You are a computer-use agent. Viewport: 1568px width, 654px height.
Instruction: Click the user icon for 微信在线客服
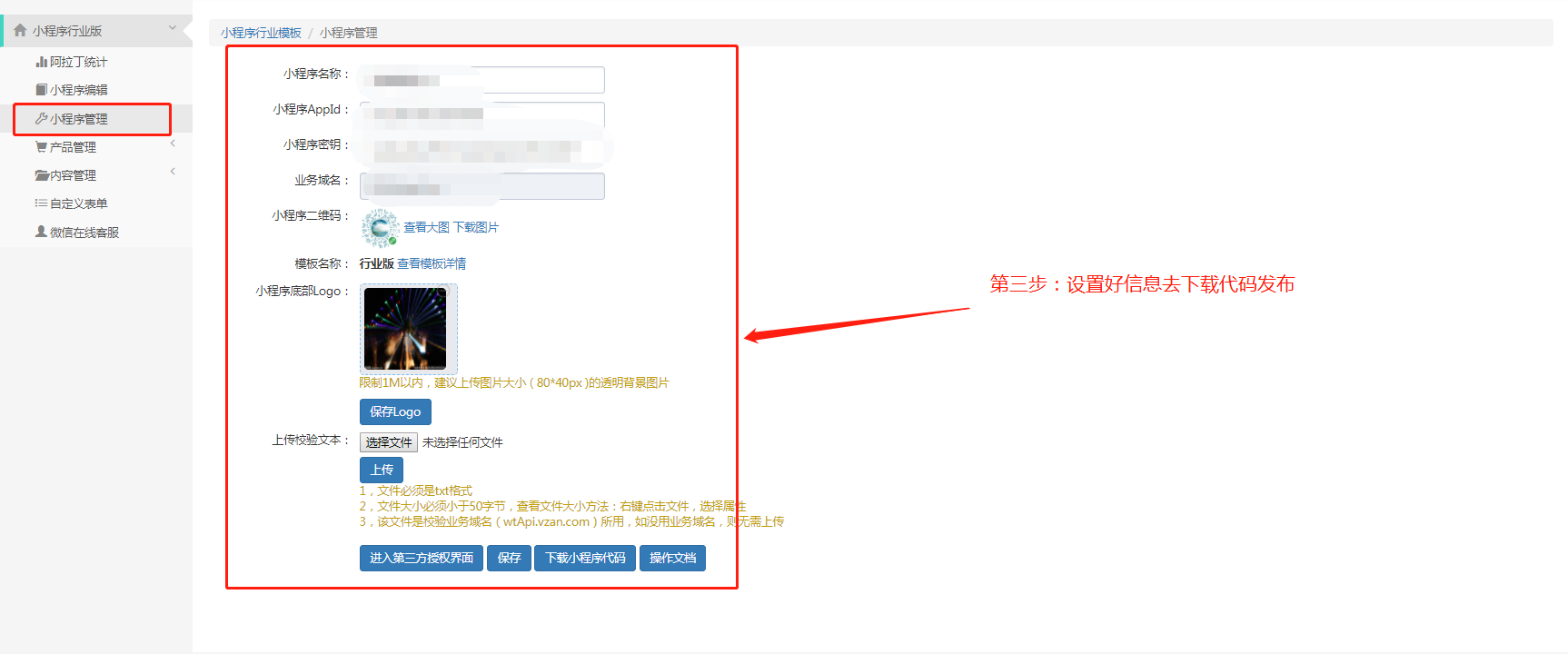[x=41, y=232]
